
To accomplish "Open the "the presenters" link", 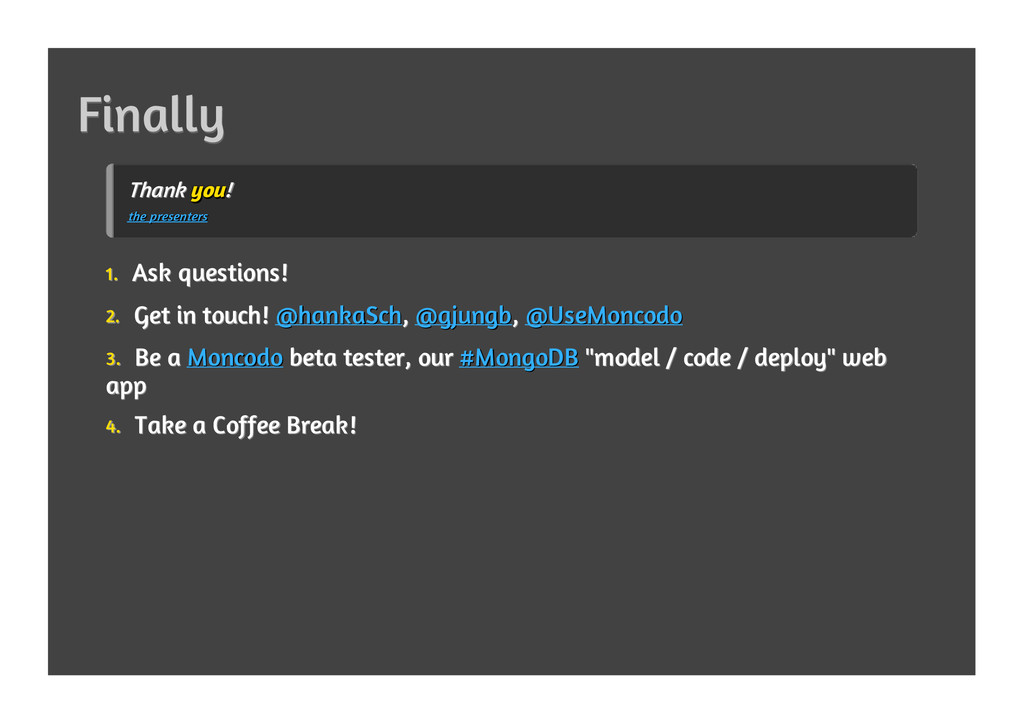I will tap(168, 216).
